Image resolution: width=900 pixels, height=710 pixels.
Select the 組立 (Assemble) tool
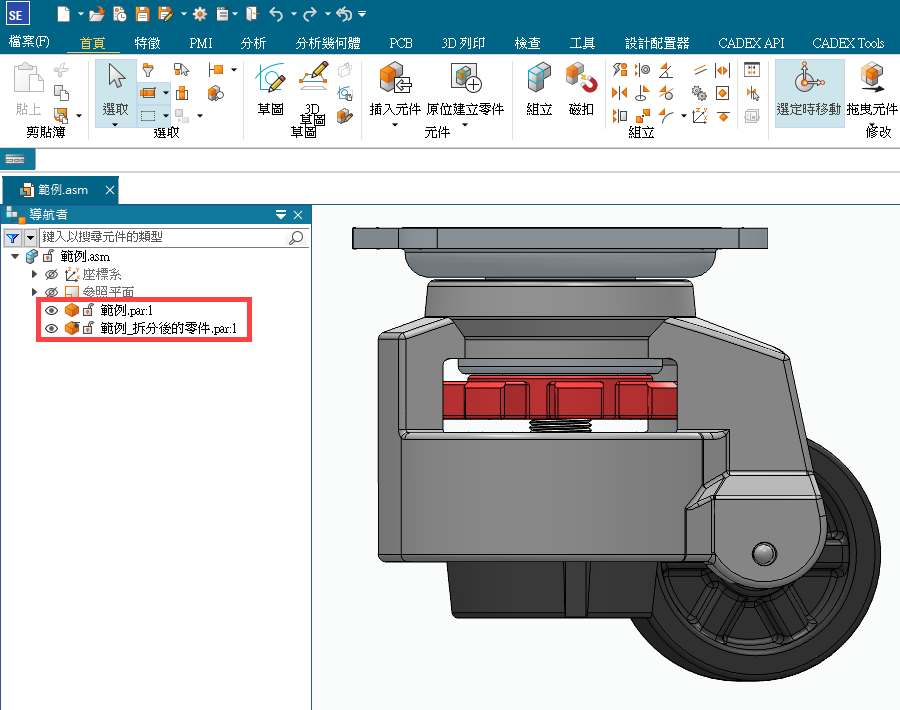click(539, 79)
